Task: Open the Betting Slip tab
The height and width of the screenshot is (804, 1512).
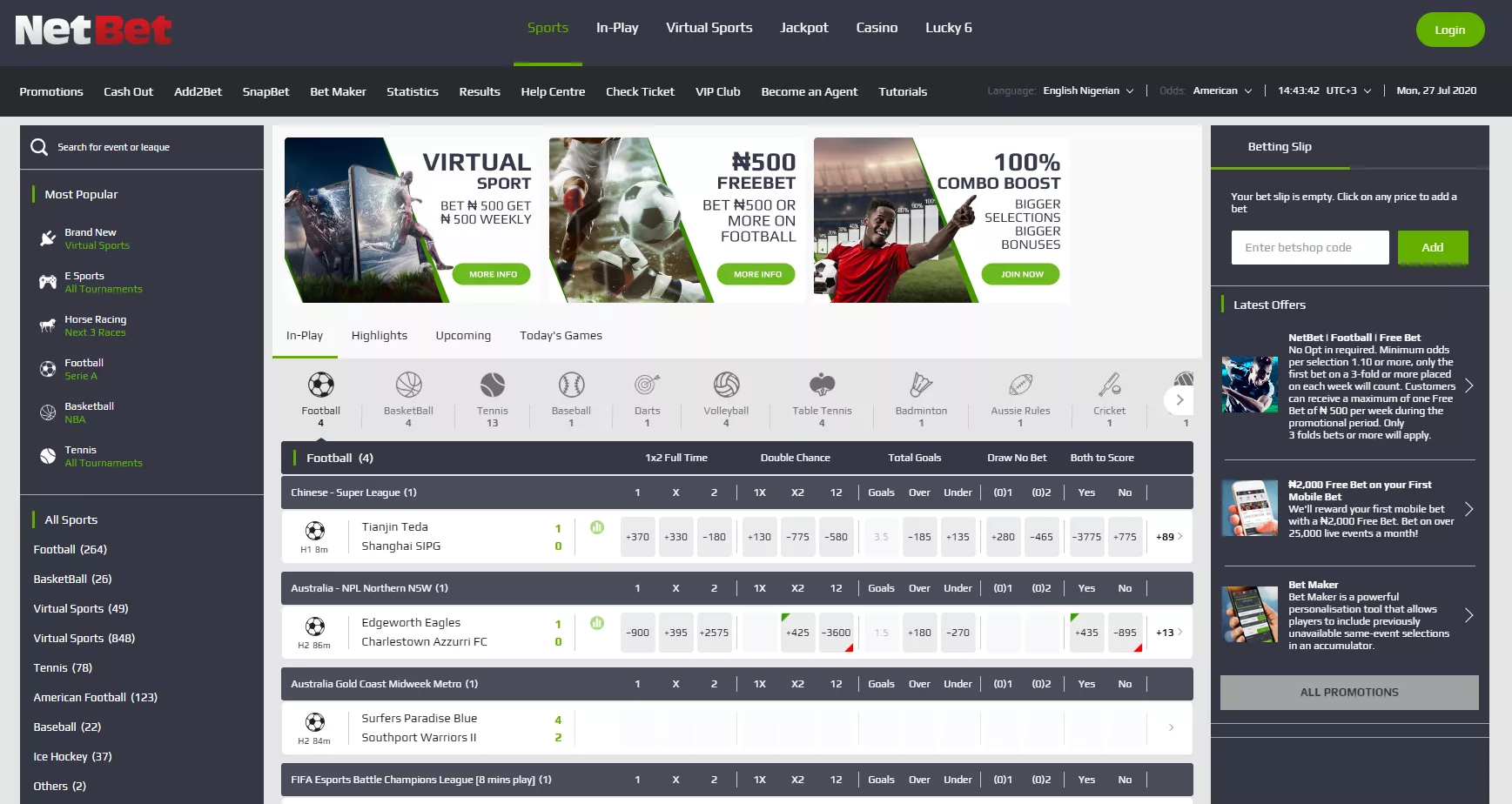Action: [x=1280, y=147]
